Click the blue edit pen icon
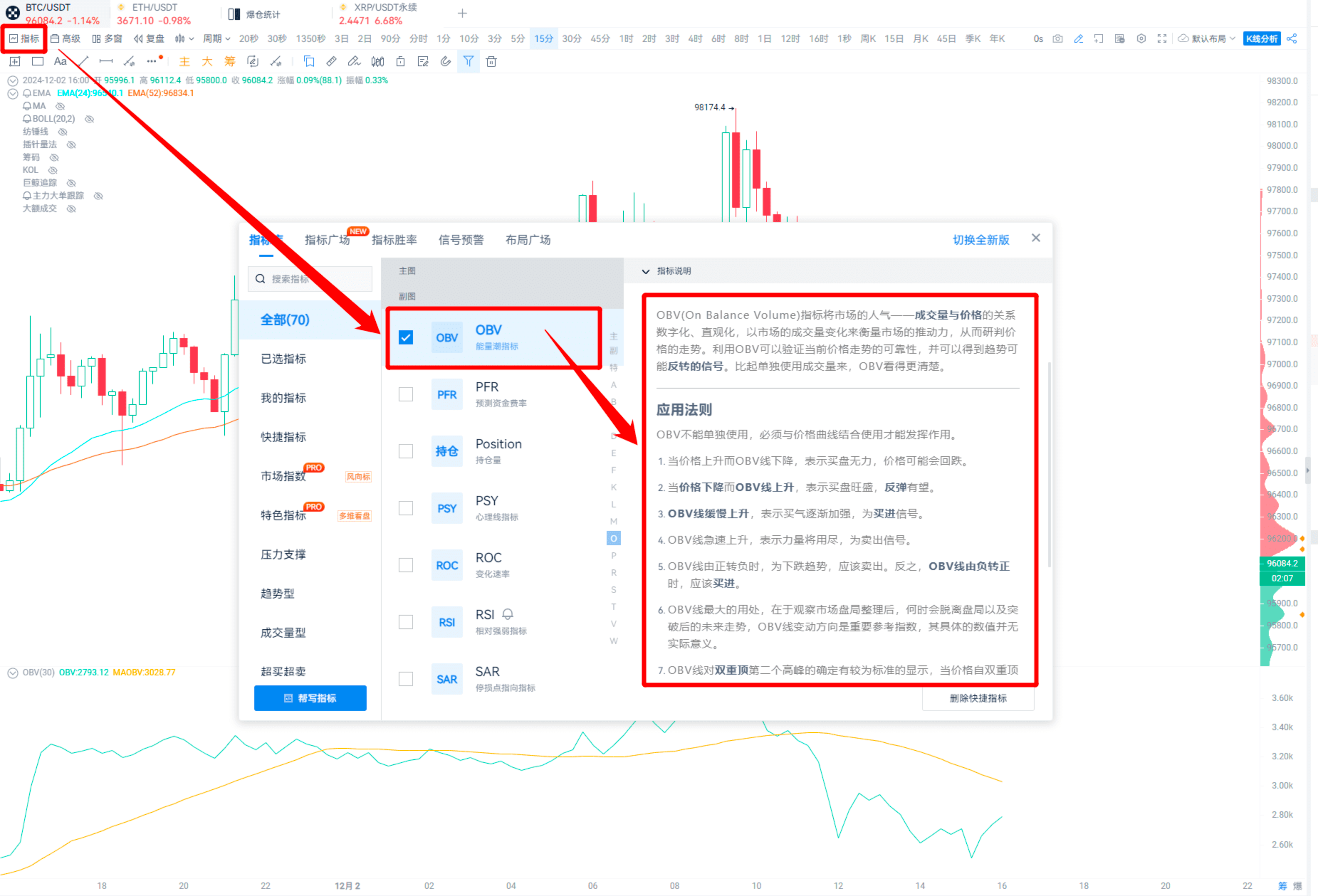Viewport: 1318px width, 896px height. point(1079,38)
